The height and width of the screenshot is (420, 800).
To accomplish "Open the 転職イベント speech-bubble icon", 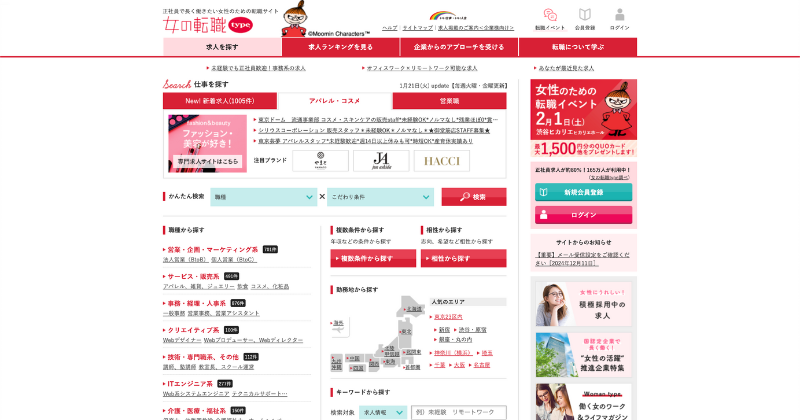I will pyautogui.click(x=549, y=15).
